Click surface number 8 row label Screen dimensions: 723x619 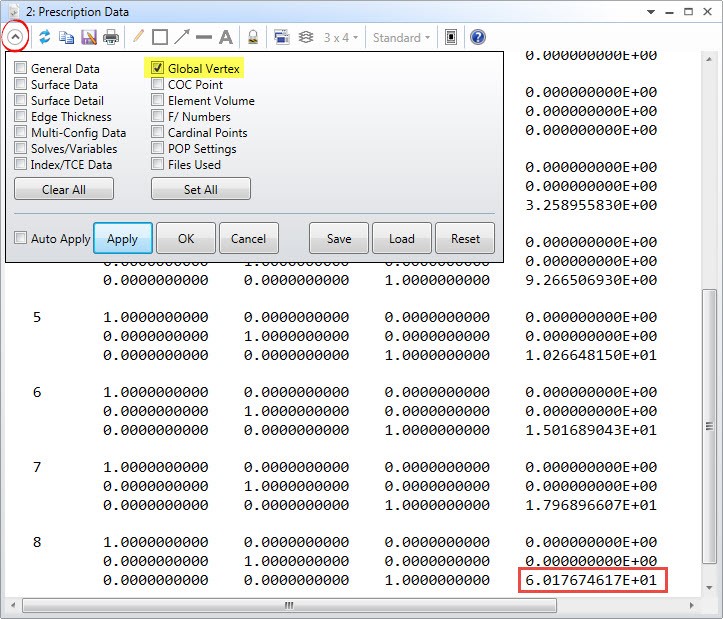(x=37, y=542)
